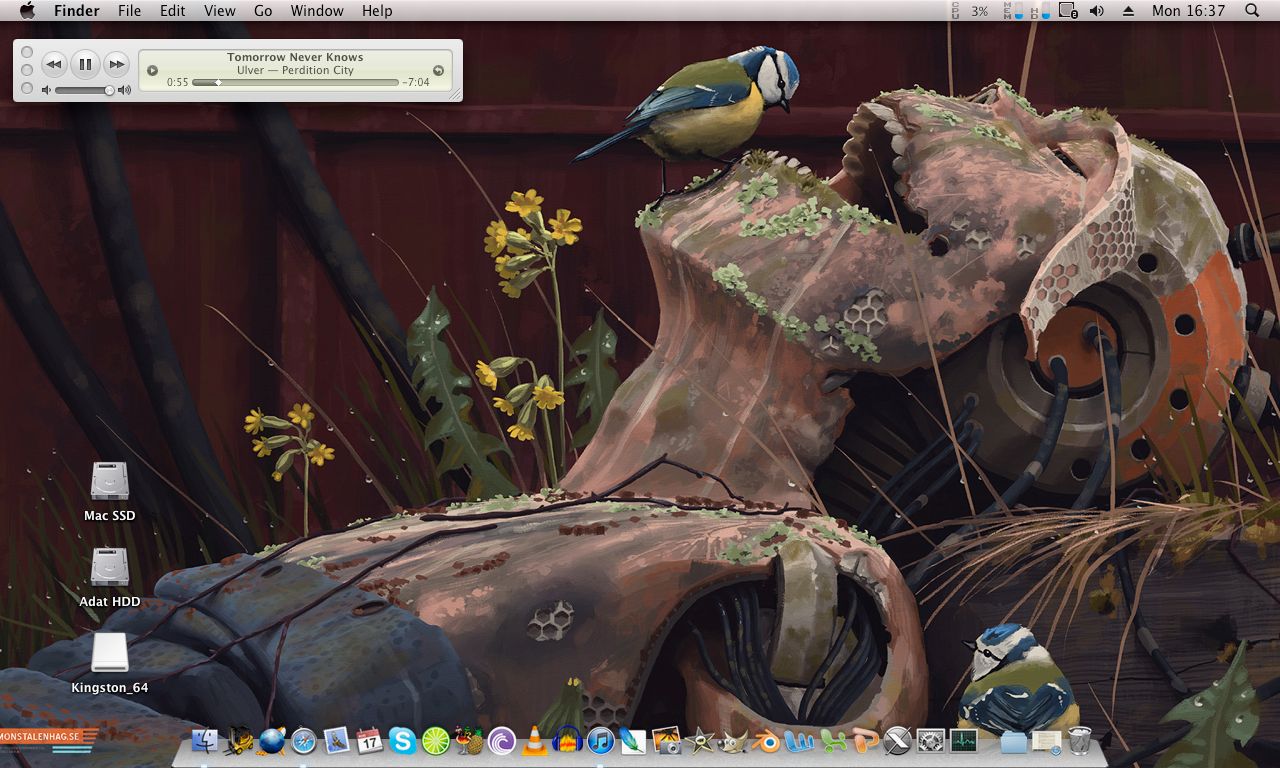
Task: Open the blue globe browser in the dock
Action: click(271, 741)
